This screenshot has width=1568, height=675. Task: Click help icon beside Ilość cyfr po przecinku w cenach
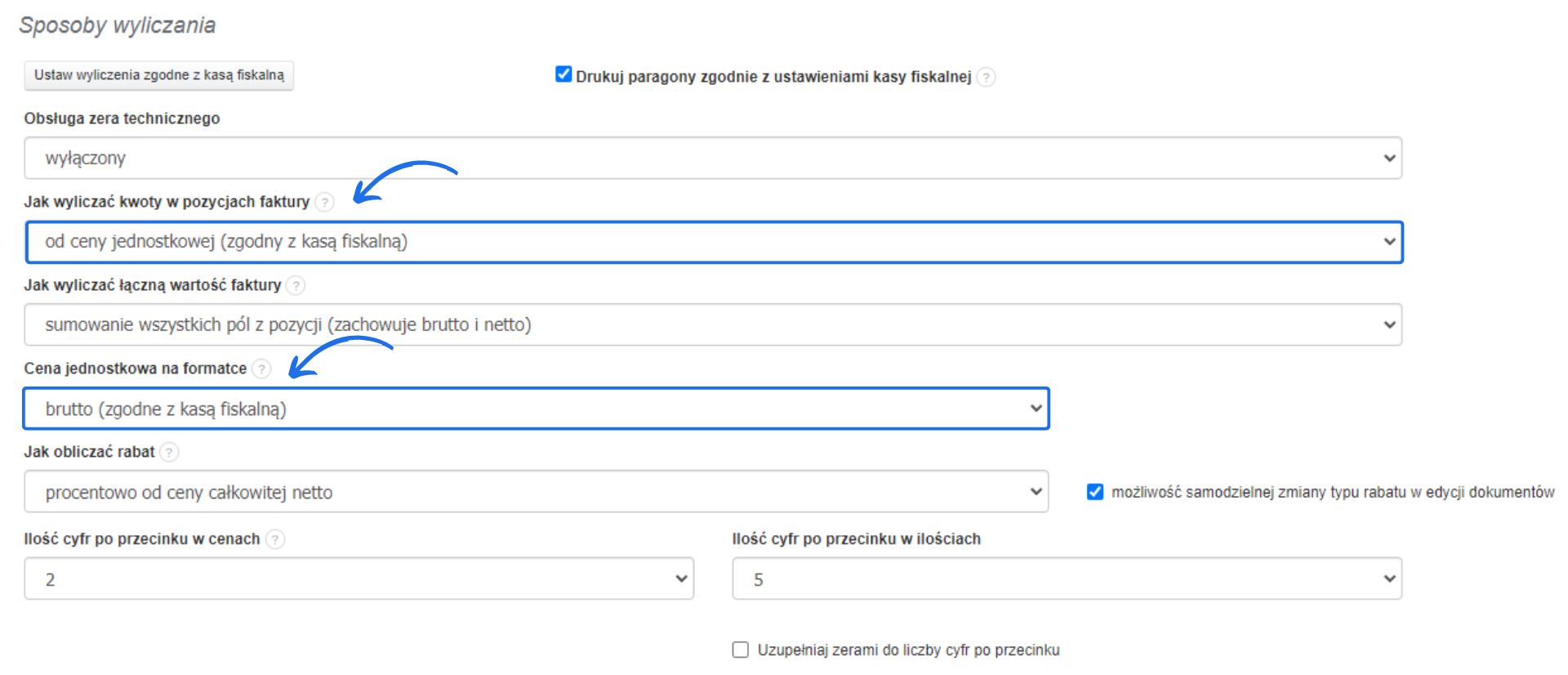point(276,539)
